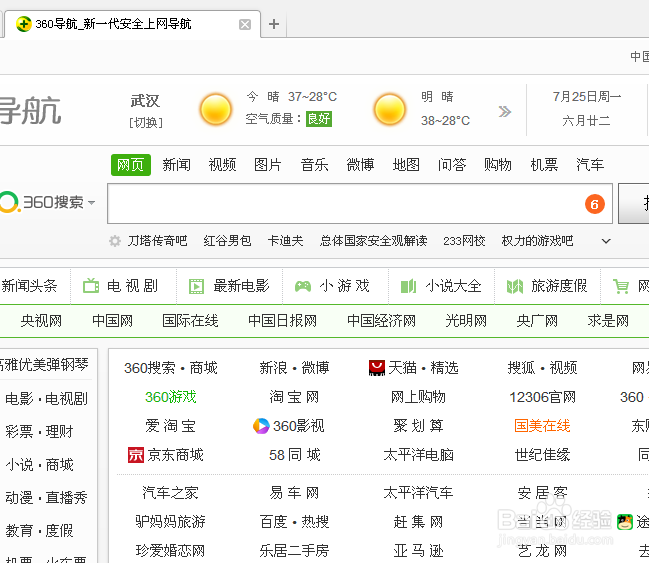Select the 图片 search tab
This screenshot has height=563, width=649.
[268, 165]
